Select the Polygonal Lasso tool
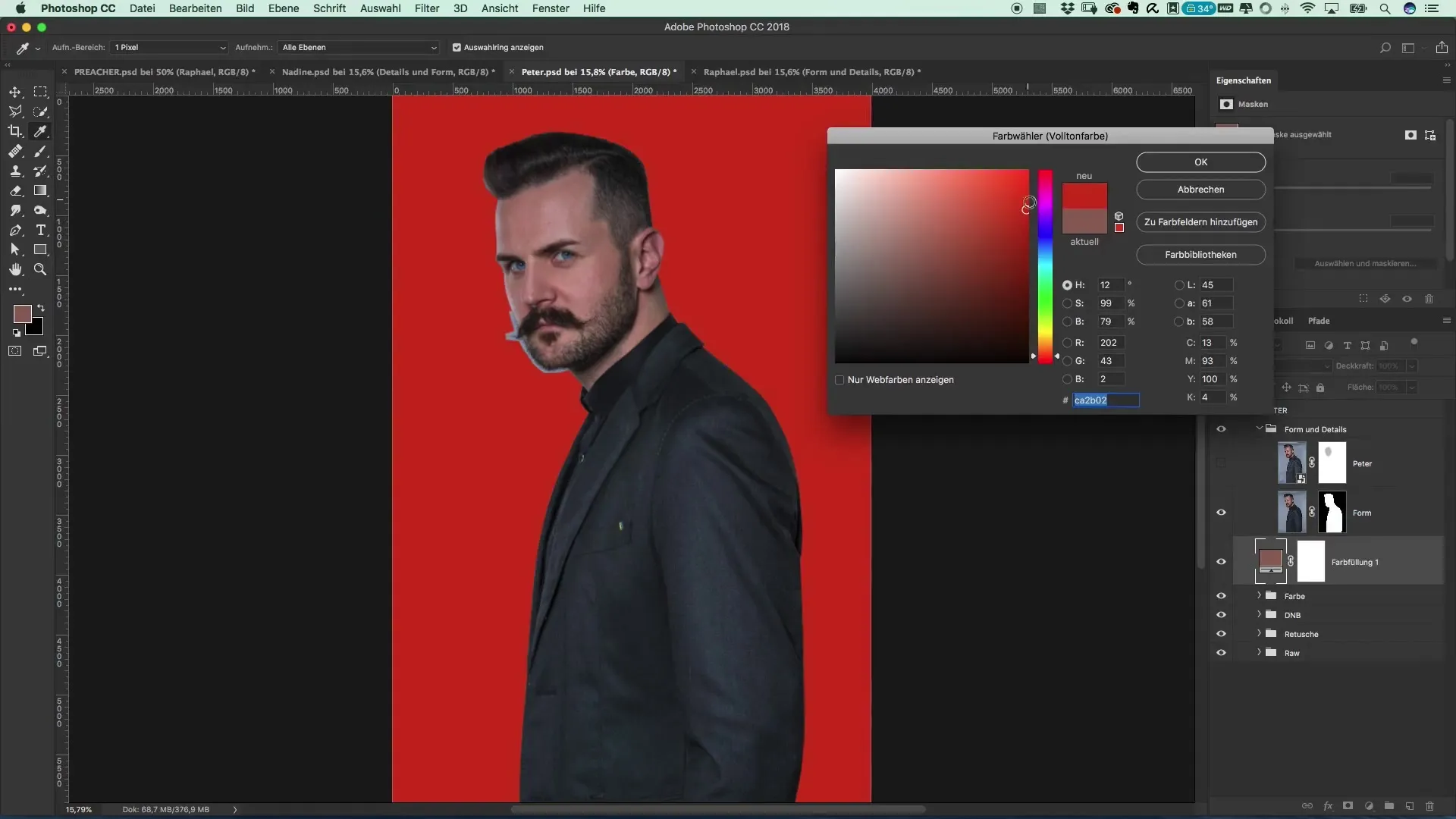 [15, 111]
